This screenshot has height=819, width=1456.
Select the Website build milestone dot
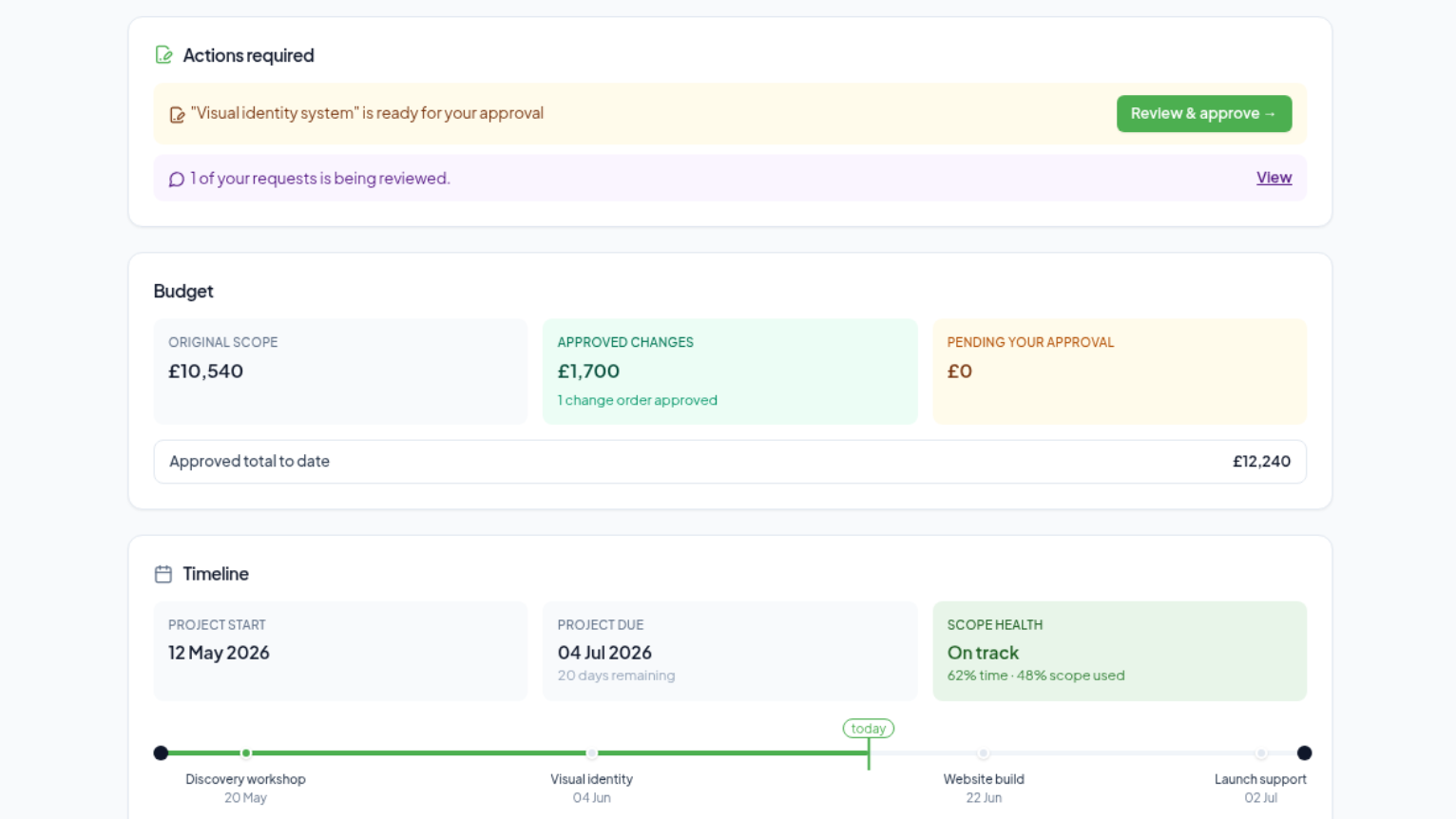click(984, 753)
